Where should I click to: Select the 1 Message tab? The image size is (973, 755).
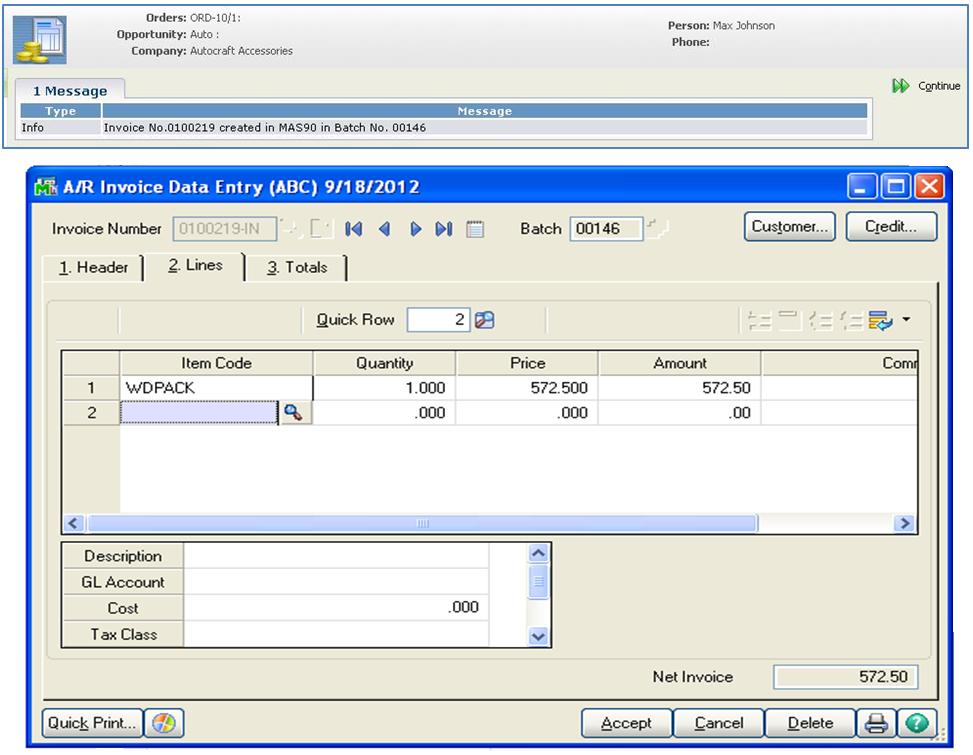pyautogui.click(x=70, y=91)
